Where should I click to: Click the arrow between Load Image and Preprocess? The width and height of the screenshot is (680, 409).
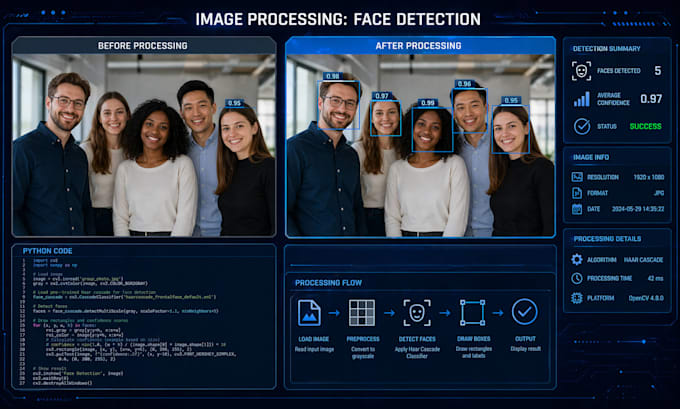tap(334, 313)
